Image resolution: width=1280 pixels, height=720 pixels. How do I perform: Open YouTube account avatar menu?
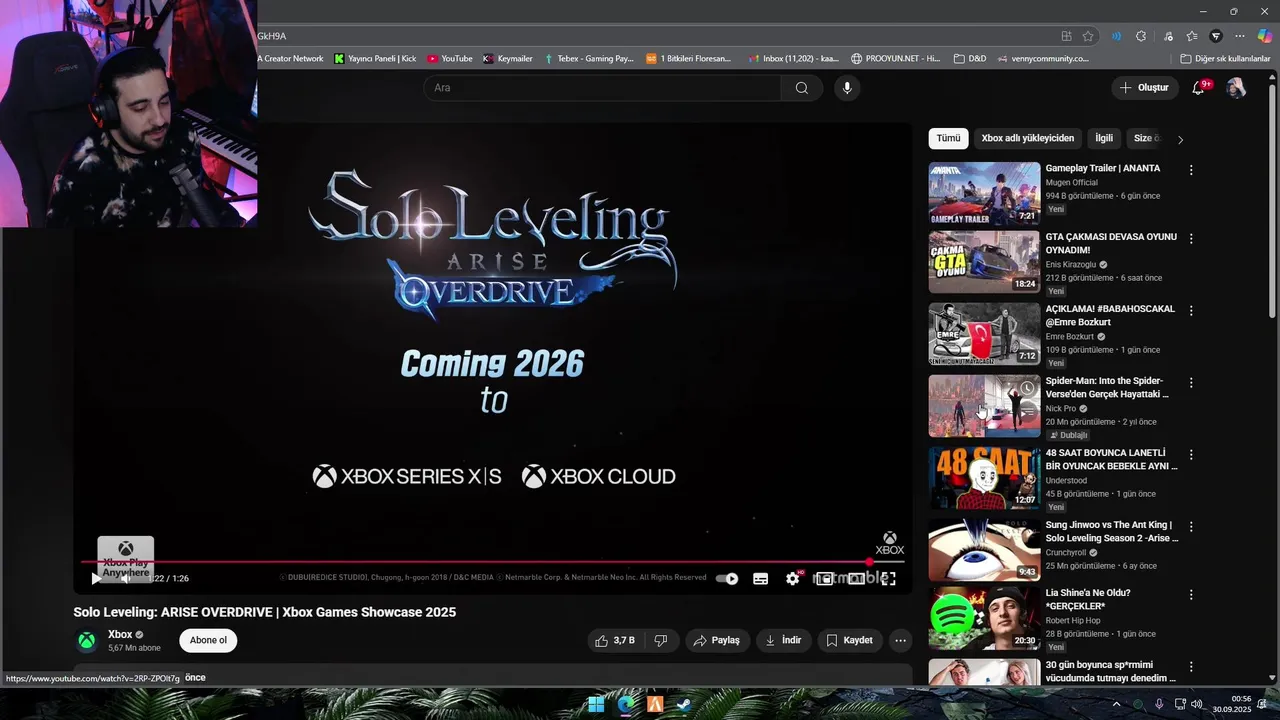pyautogui.click(x=1236, y=88)
